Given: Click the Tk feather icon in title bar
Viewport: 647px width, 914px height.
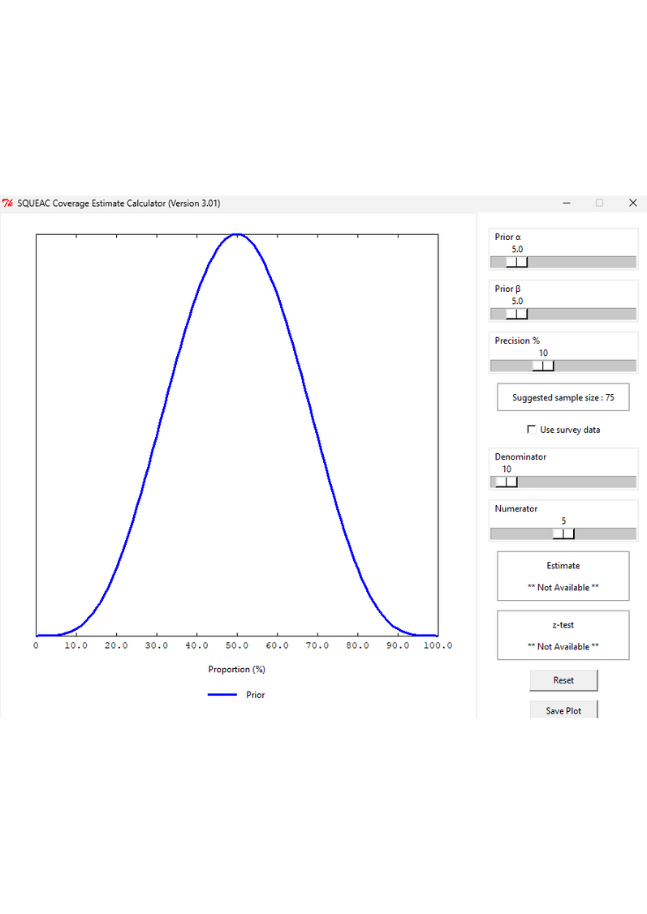Looking at the screenshot, I should (x=8, y=203).
